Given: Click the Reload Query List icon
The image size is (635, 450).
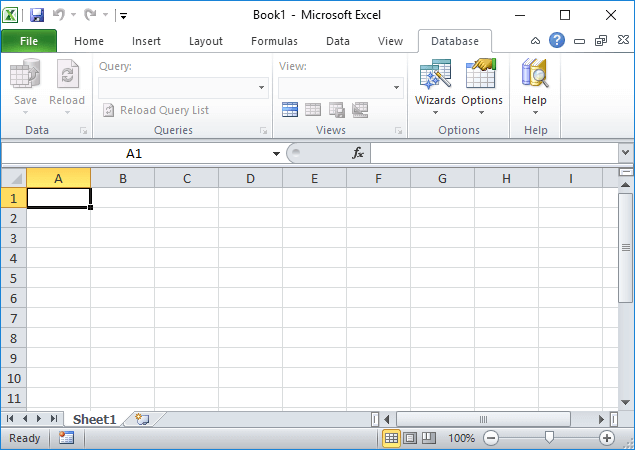Looking at the screenshot, I should 108,110.
